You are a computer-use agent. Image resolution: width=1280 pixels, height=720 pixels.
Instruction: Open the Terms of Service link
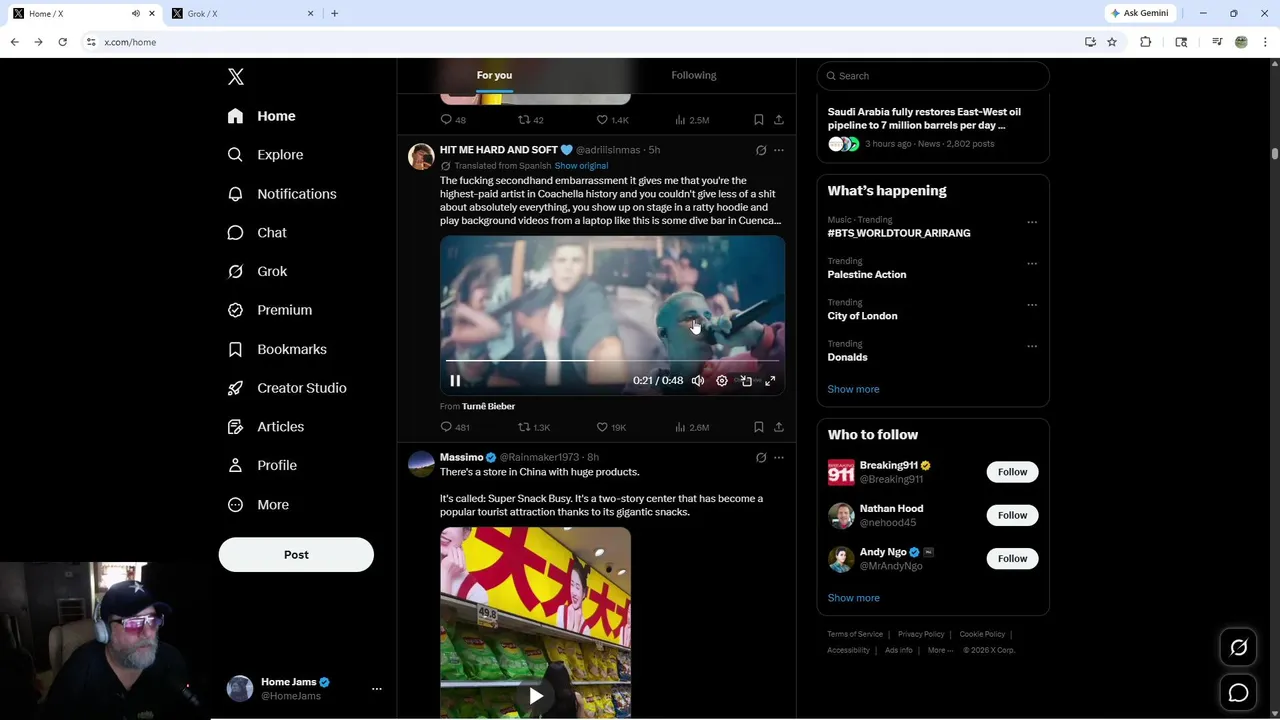pos(855,634)
